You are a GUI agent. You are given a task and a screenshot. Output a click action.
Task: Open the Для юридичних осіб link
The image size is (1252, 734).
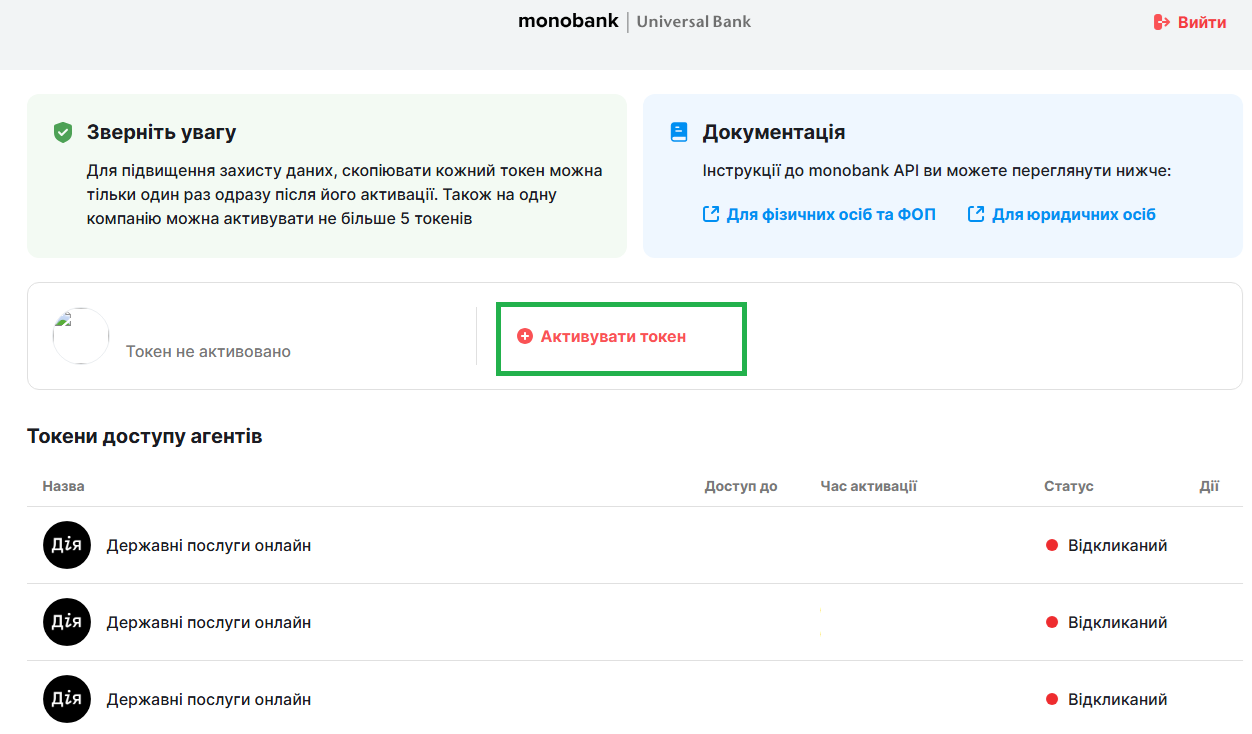point(1075,213)
